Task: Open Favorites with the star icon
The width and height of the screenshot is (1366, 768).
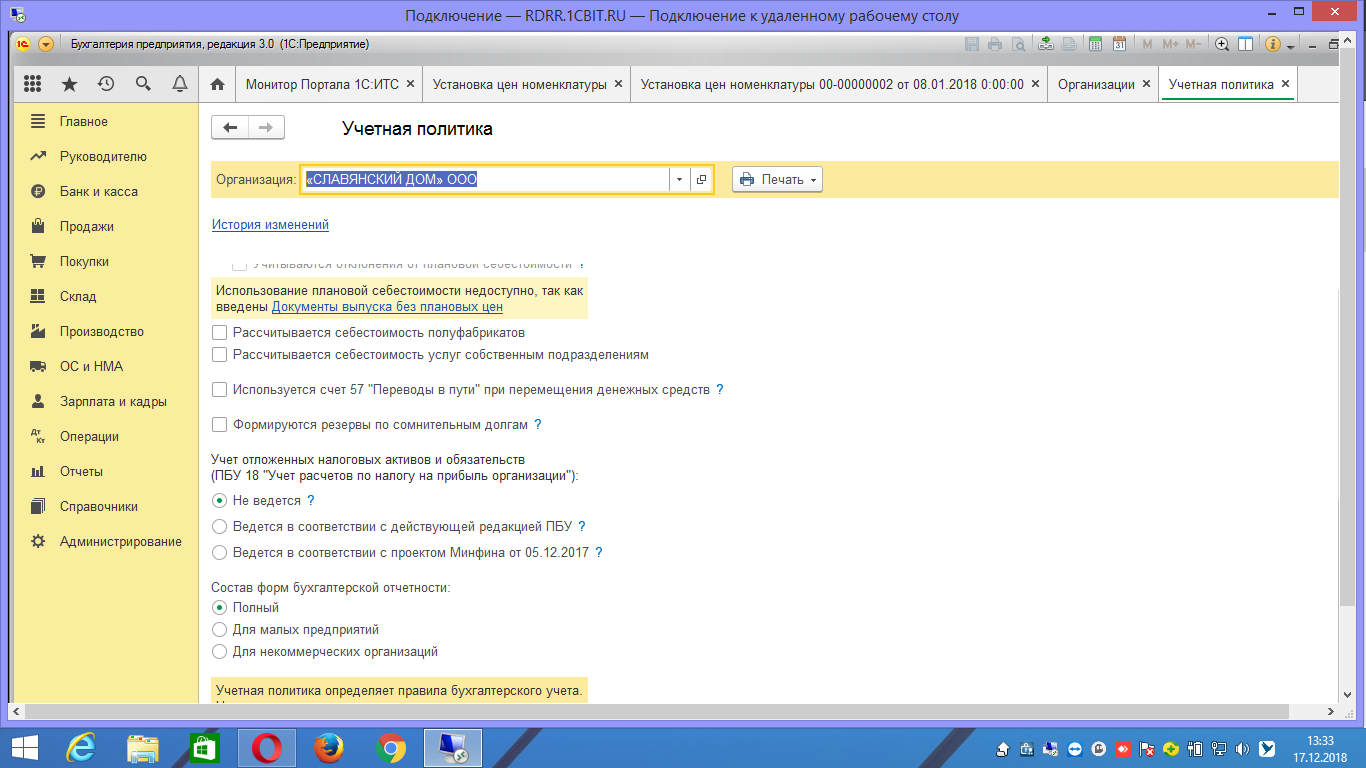Action: (x=69, y=84)
